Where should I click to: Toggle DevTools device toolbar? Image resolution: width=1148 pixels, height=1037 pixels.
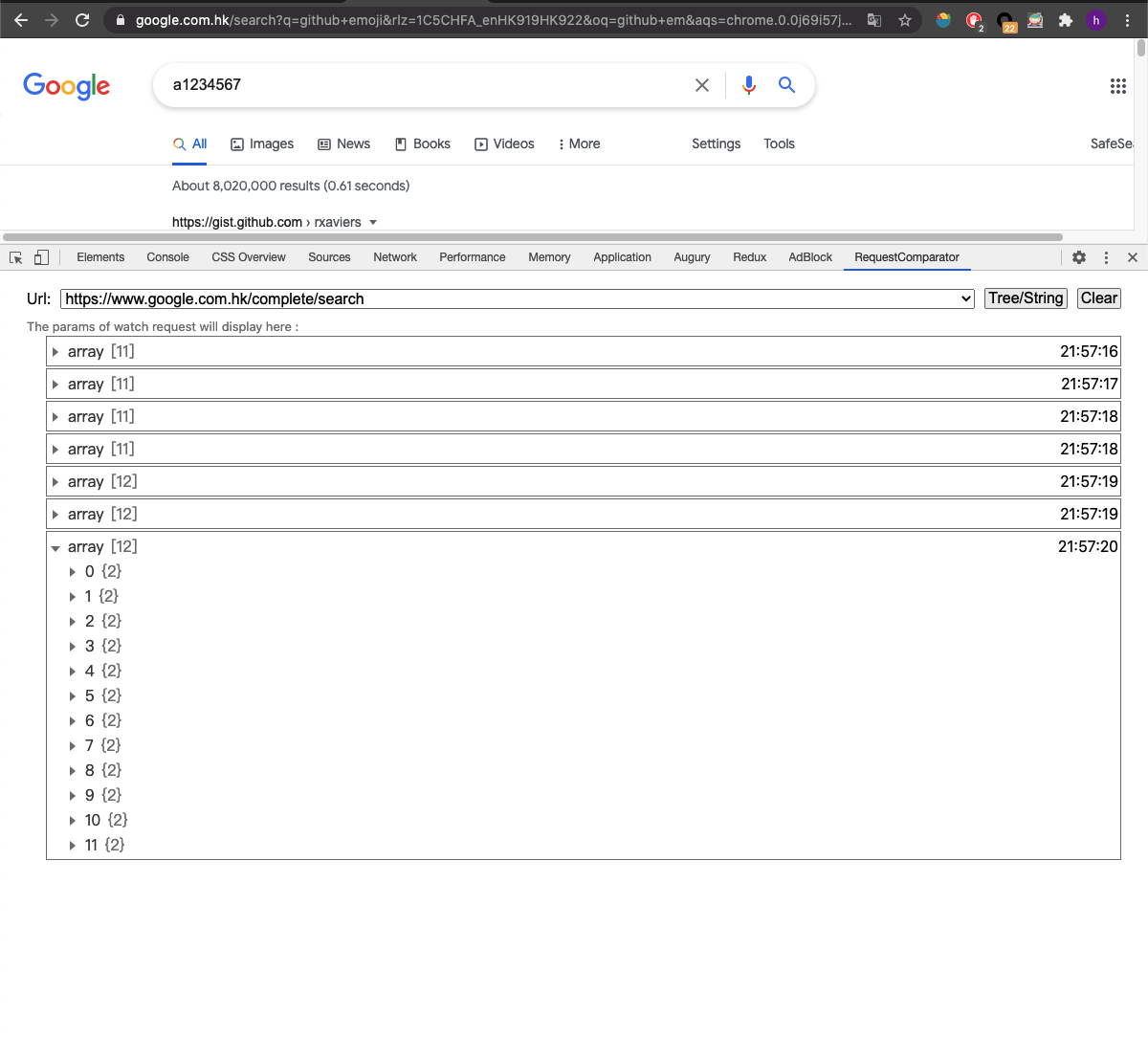(41, 257)
